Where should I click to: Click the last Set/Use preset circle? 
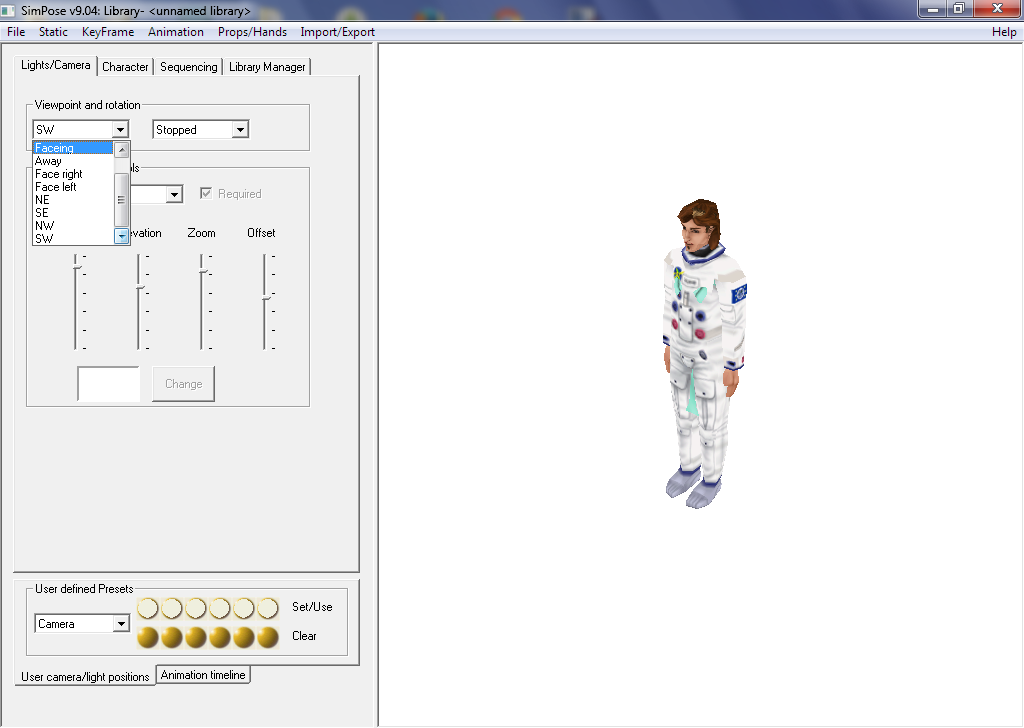(x=268, y=608)
